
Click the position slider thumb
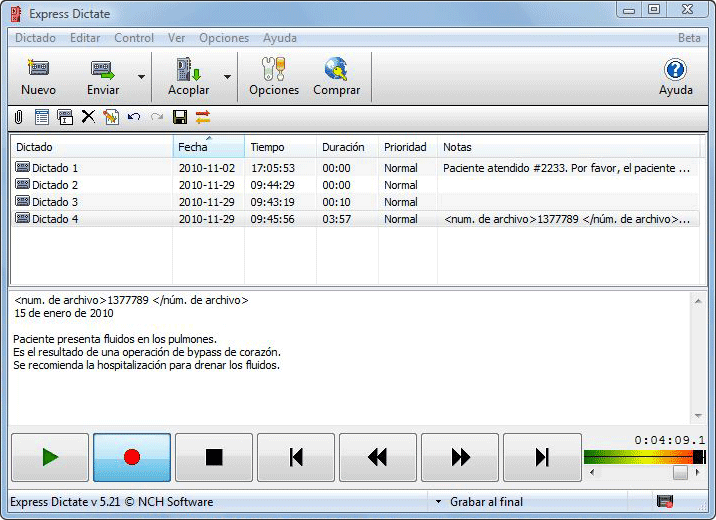click(680, 473)
